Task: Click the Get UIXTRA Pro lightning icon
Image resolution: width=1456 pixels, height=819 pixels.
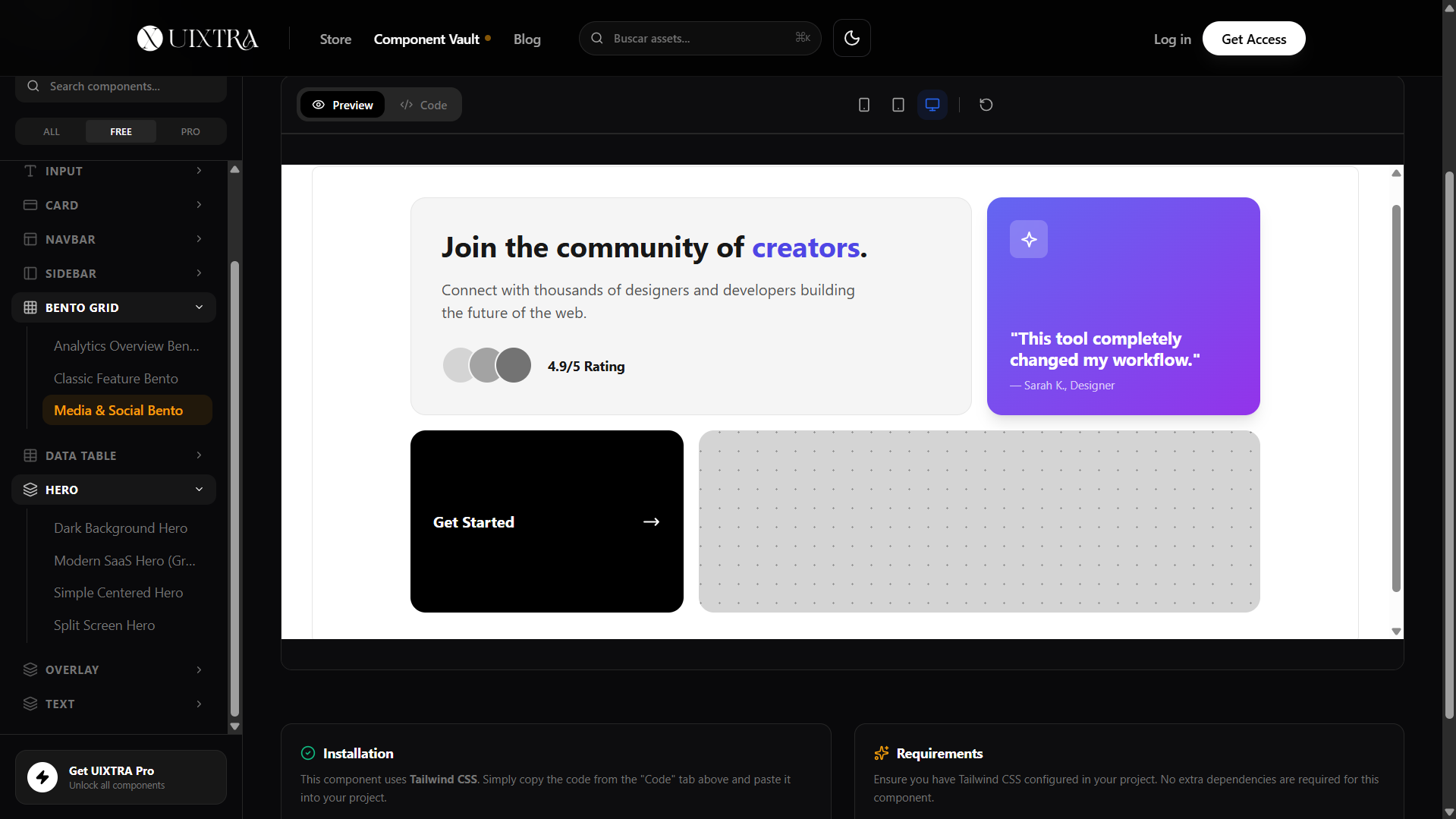Action: [x=42, y=776]
